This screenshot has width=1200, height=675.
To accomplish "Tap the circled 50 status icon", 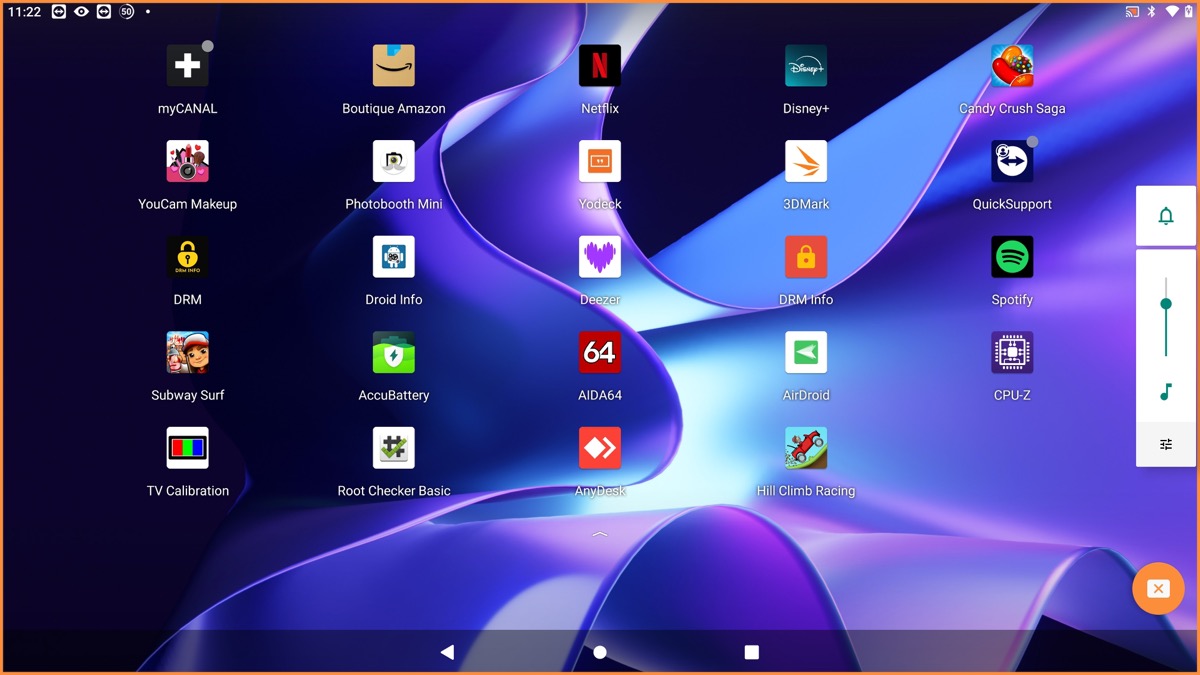I will [x=126, y=12].
